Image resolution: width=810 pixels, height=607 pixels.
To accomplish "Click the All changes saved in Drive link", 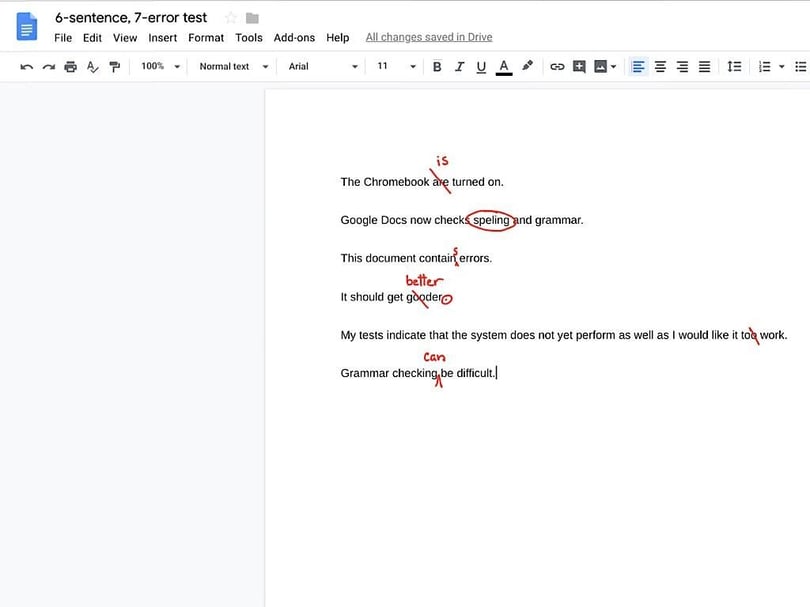I will [428, 36].
